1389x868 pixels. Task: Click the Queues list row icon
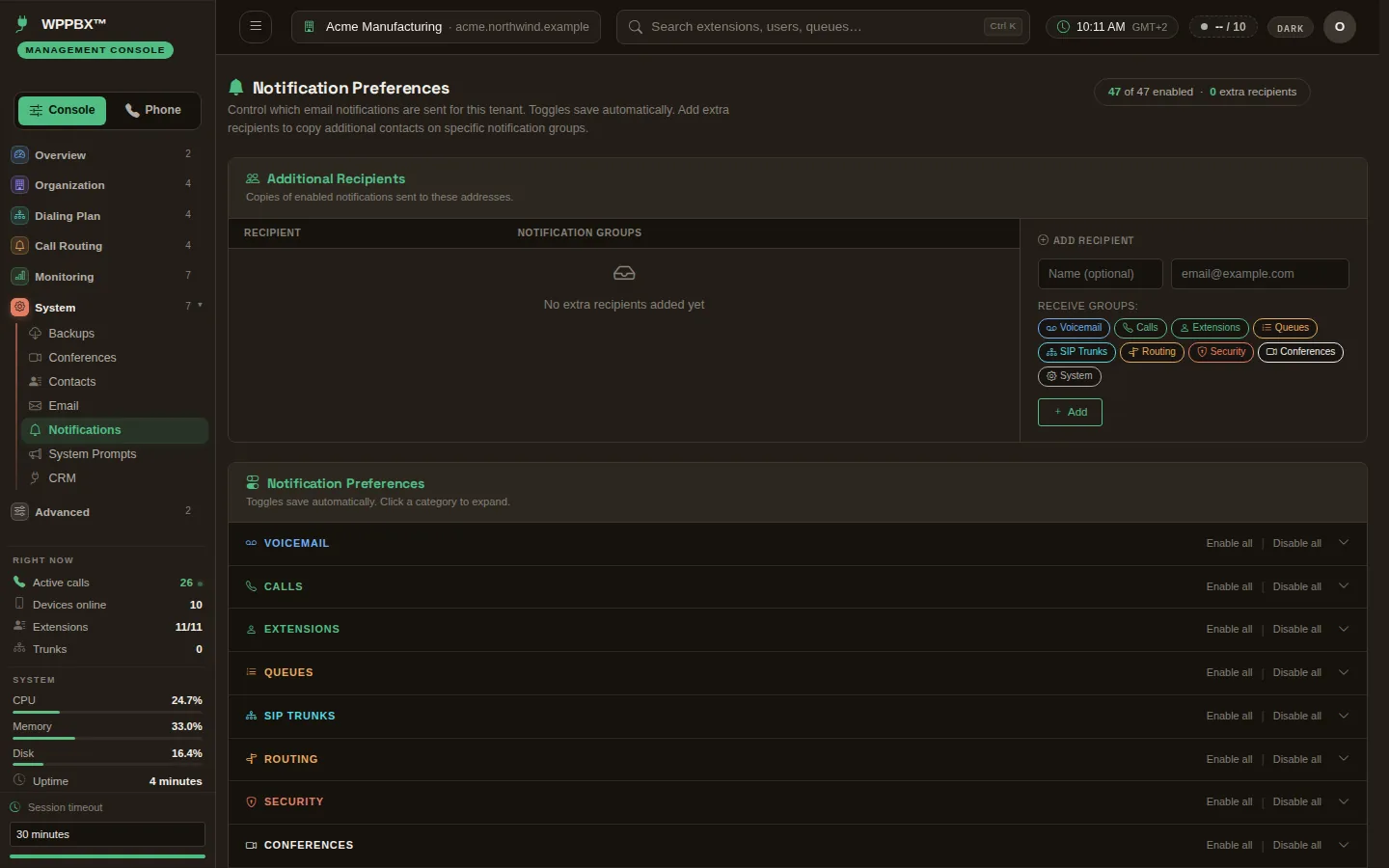[x=251, y=672]
